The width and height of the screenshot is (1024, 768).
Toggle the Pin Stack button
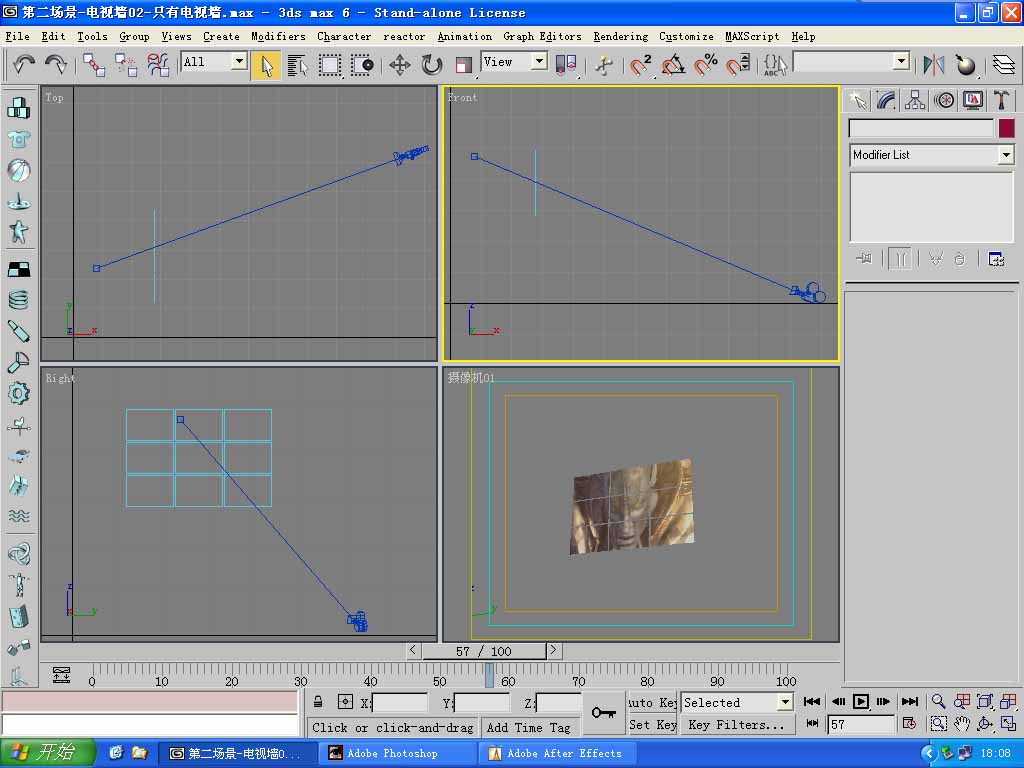864,259
